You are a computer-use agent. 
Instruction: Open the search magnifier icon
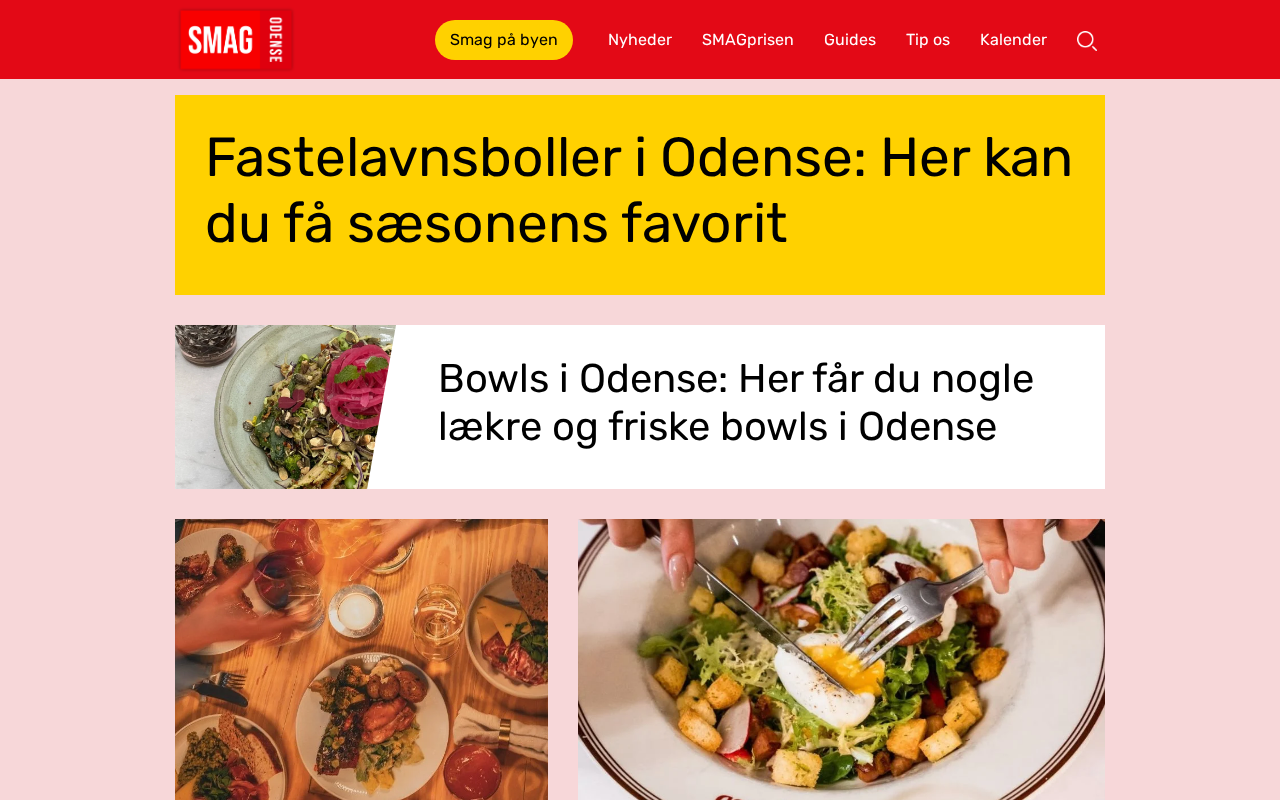(1086, 41)
